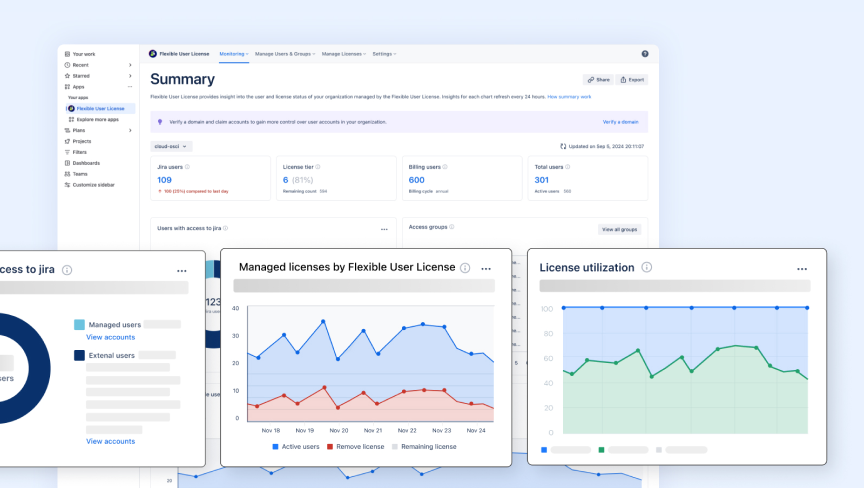Open the Manage Licenses dropdown menu

(x=344, y=54)
